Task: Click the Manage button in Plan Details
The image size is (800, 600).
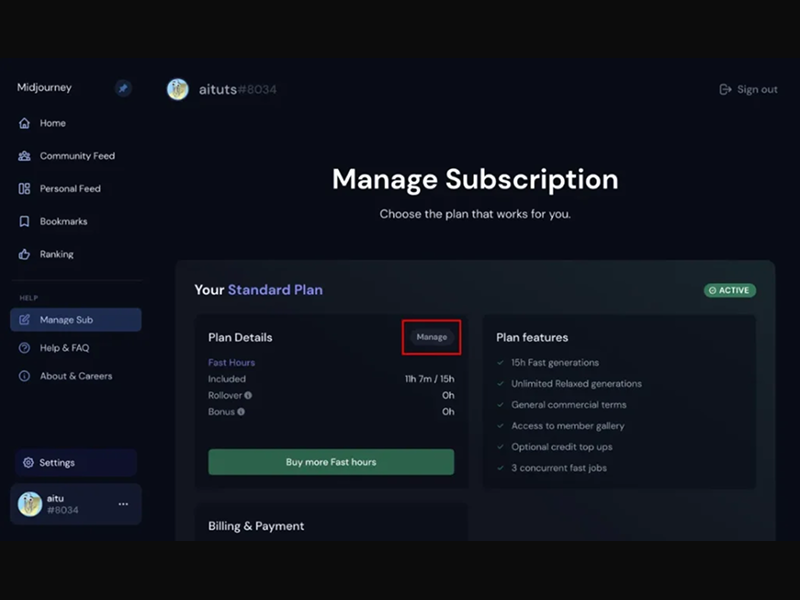Action: tap(432, 337)
